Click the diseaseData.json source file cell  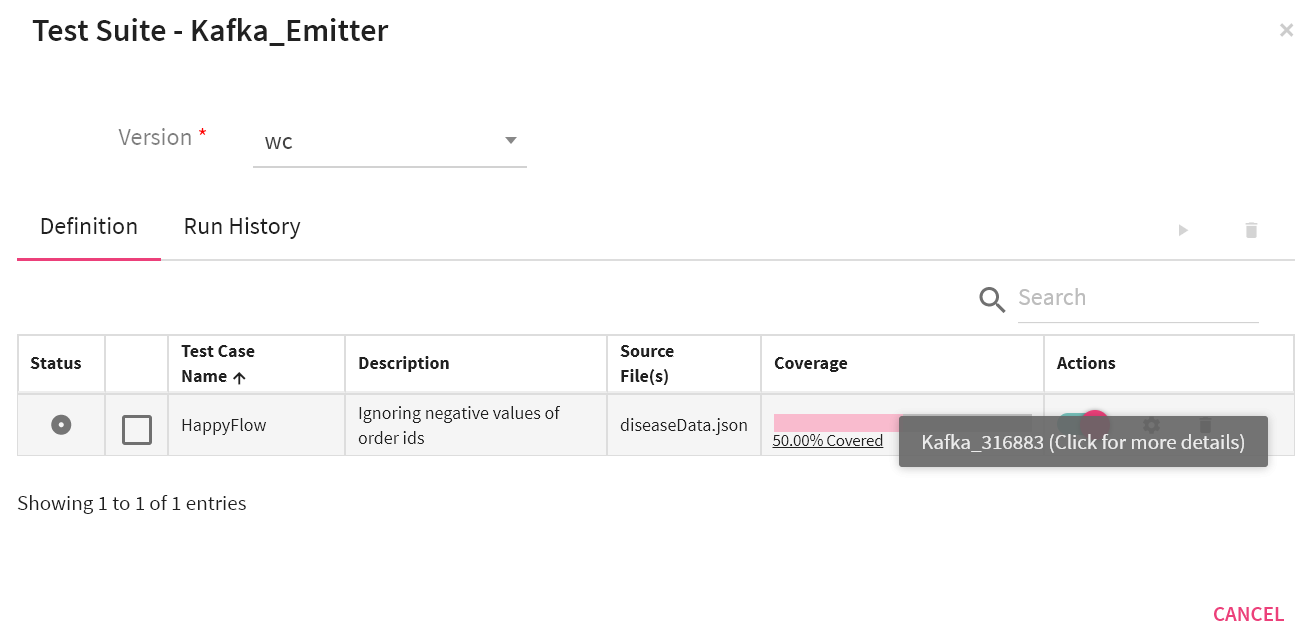click(683, 425)
